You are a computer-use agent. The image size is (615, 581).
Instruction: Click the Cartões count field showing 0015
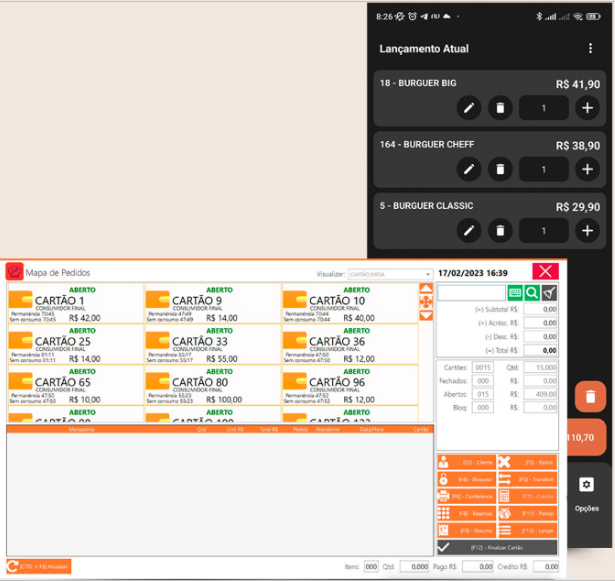coord(482,368)
